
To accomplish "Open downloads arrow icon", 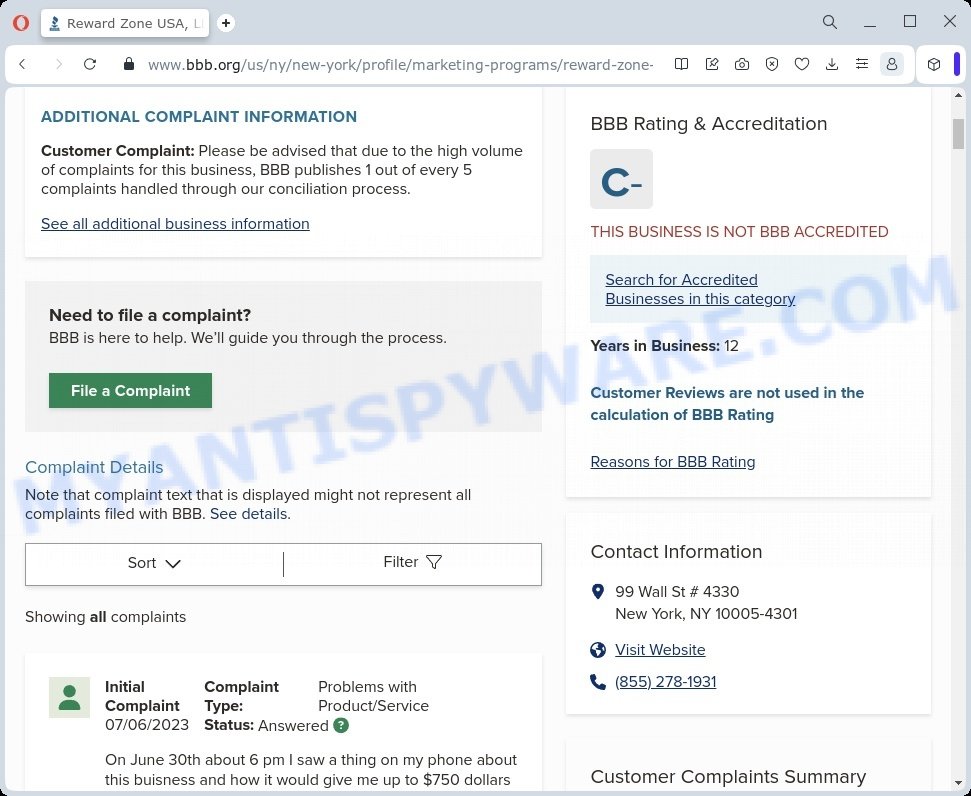I will coord(832,64).
